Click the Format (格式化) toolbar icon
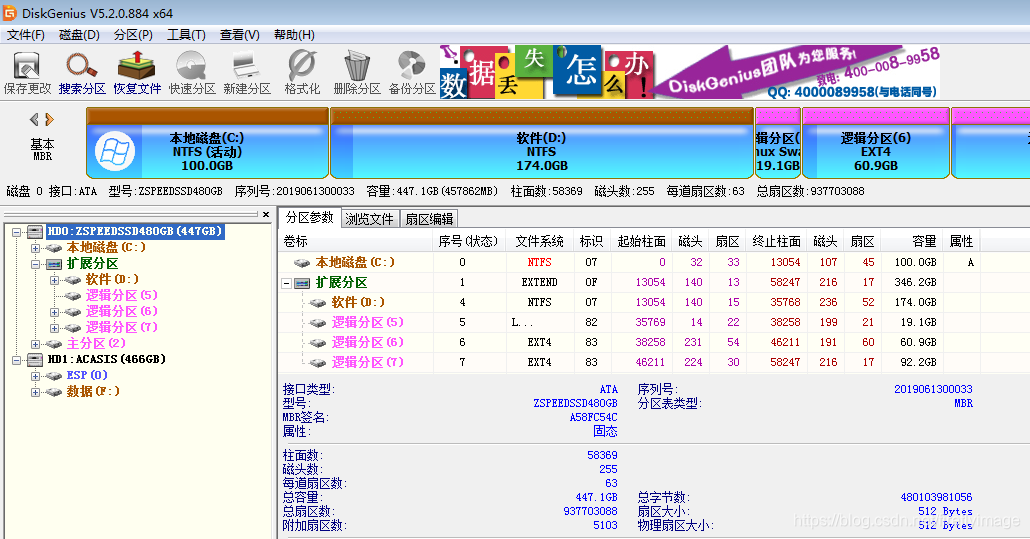This screenshot has width=1030, height=539. [x=302, y=66]
